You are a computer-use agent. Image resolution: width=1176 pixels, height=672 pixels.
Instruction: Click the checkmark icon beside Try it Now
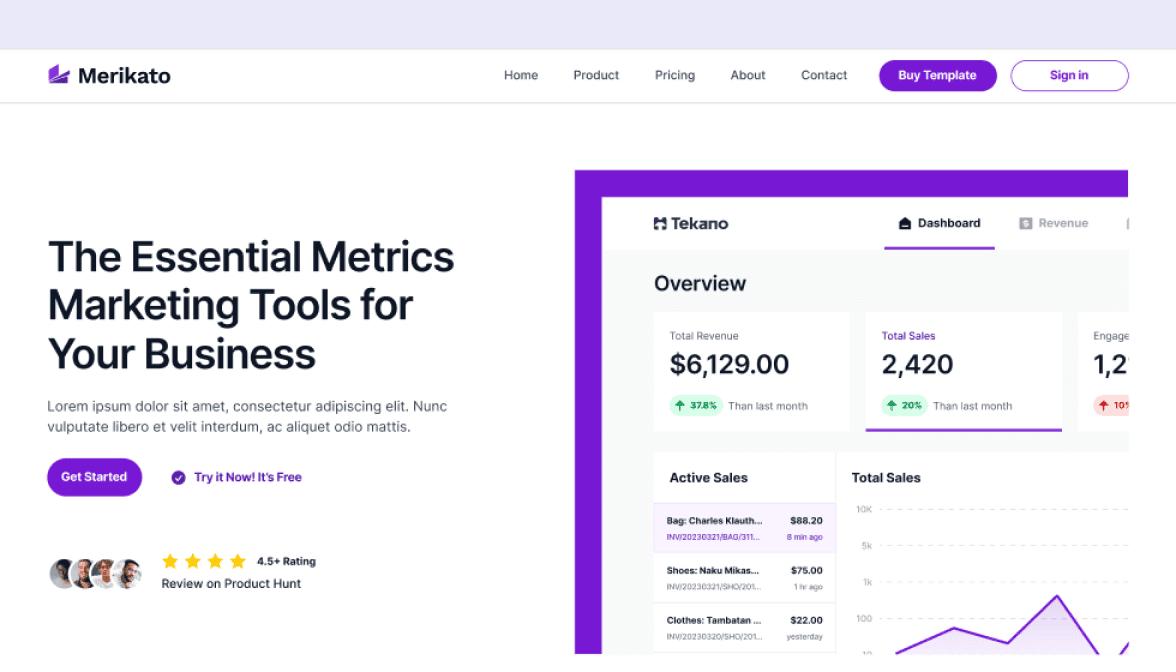click(x=176, y=477)
